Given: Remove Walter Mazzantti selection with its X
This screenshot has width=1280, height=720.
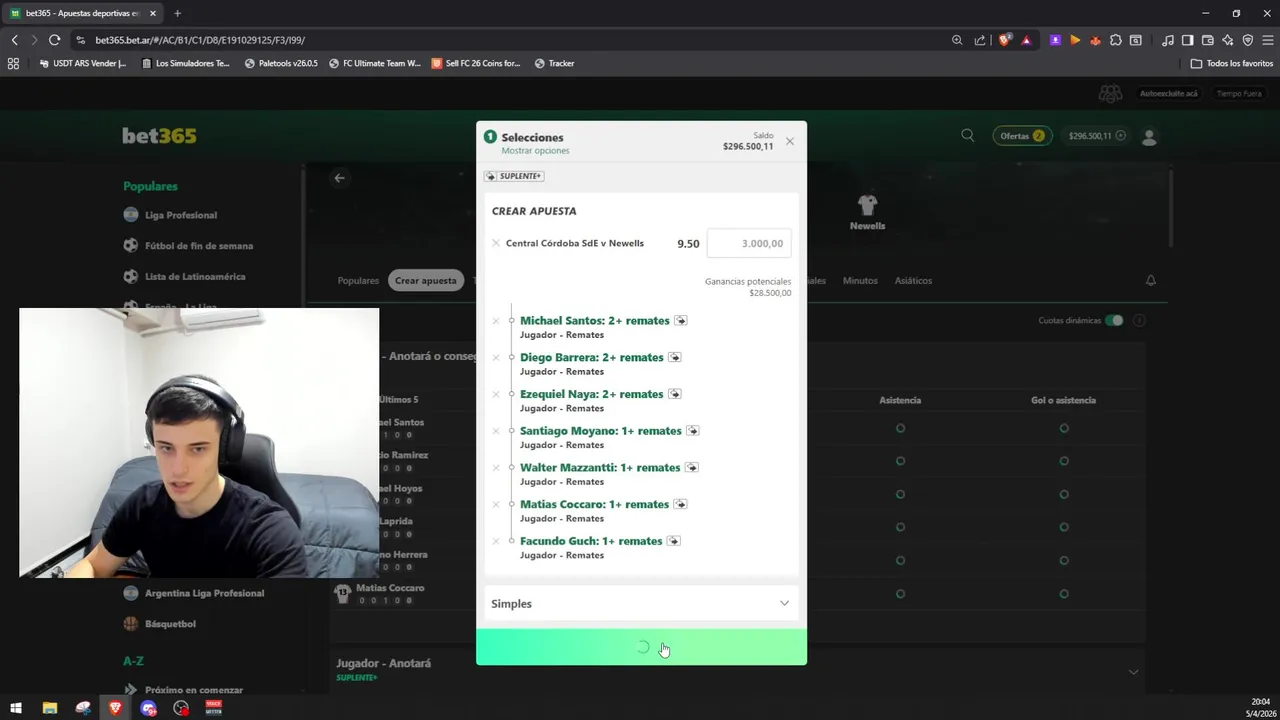Looking at the screenshot, I should (496, 468).
